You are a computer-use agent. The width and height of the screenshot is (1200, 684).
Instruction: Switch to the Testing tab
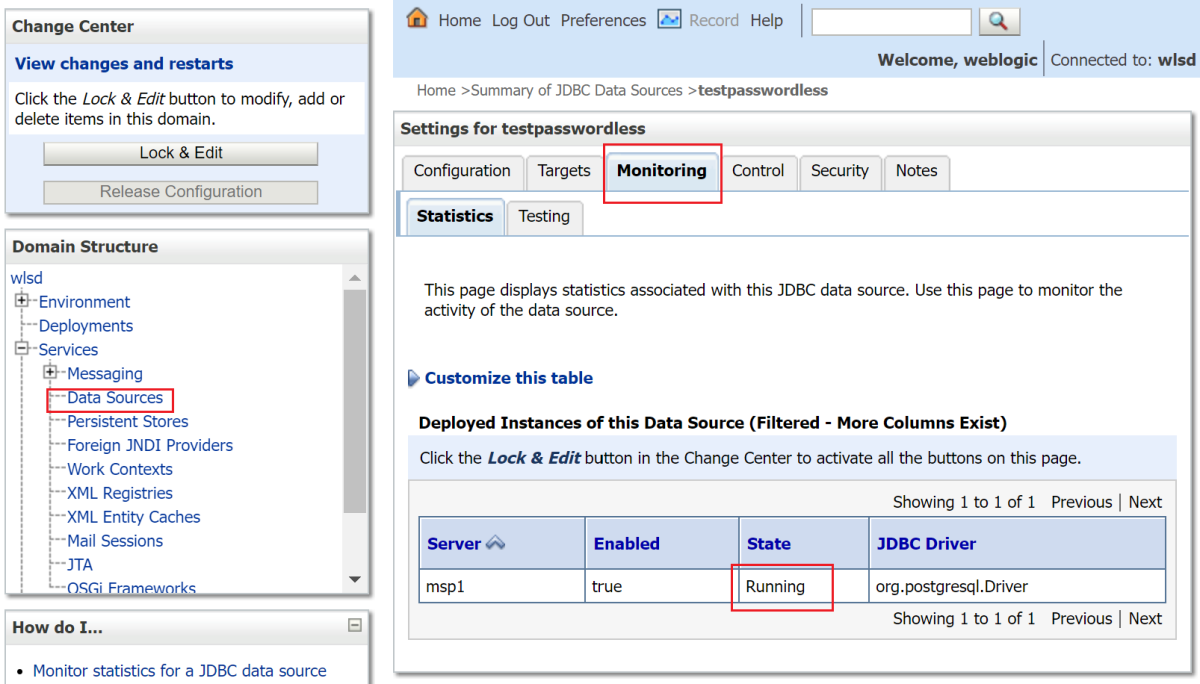(544, 216)
